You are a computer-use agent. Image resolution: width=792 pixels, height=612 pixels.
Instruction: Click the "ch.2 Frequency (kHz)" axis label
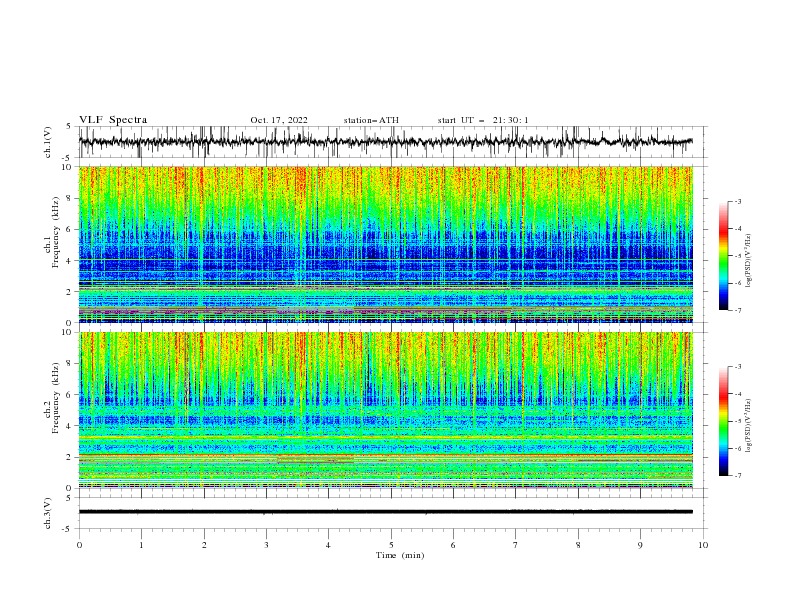click(52, 398)
